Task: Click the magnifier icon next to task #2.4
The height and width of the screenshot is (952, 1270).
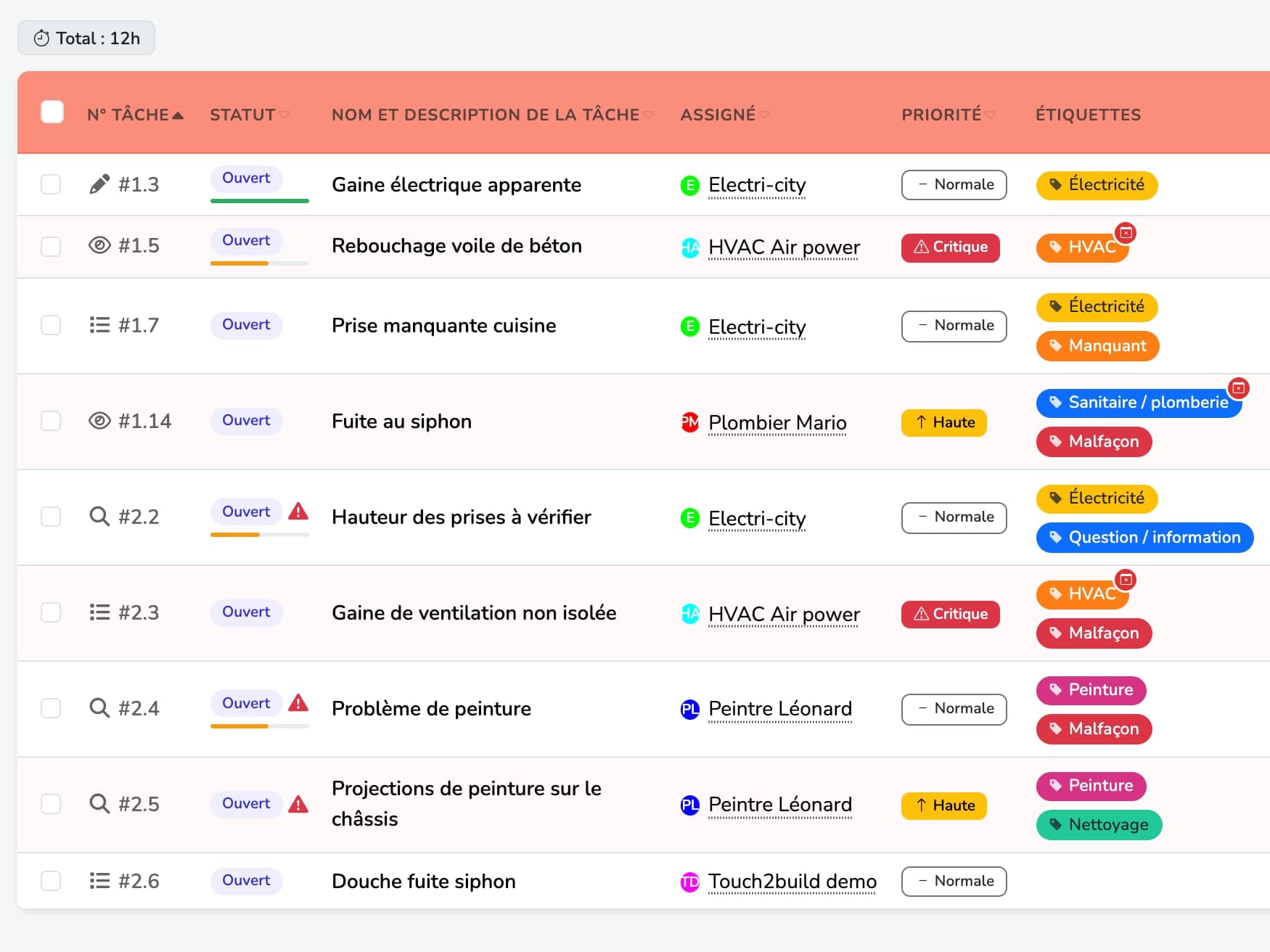Action: pos(99,708)
